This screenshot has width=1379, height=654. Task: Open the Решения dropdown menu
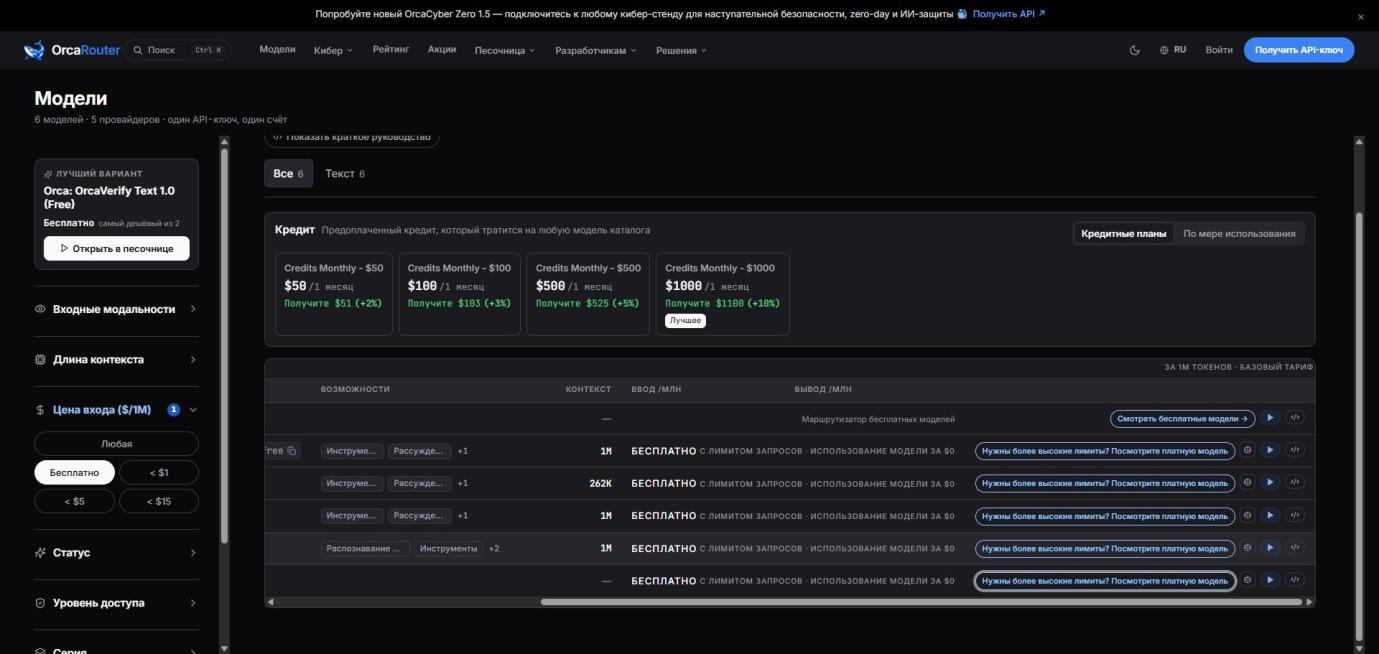coord(681,50)
